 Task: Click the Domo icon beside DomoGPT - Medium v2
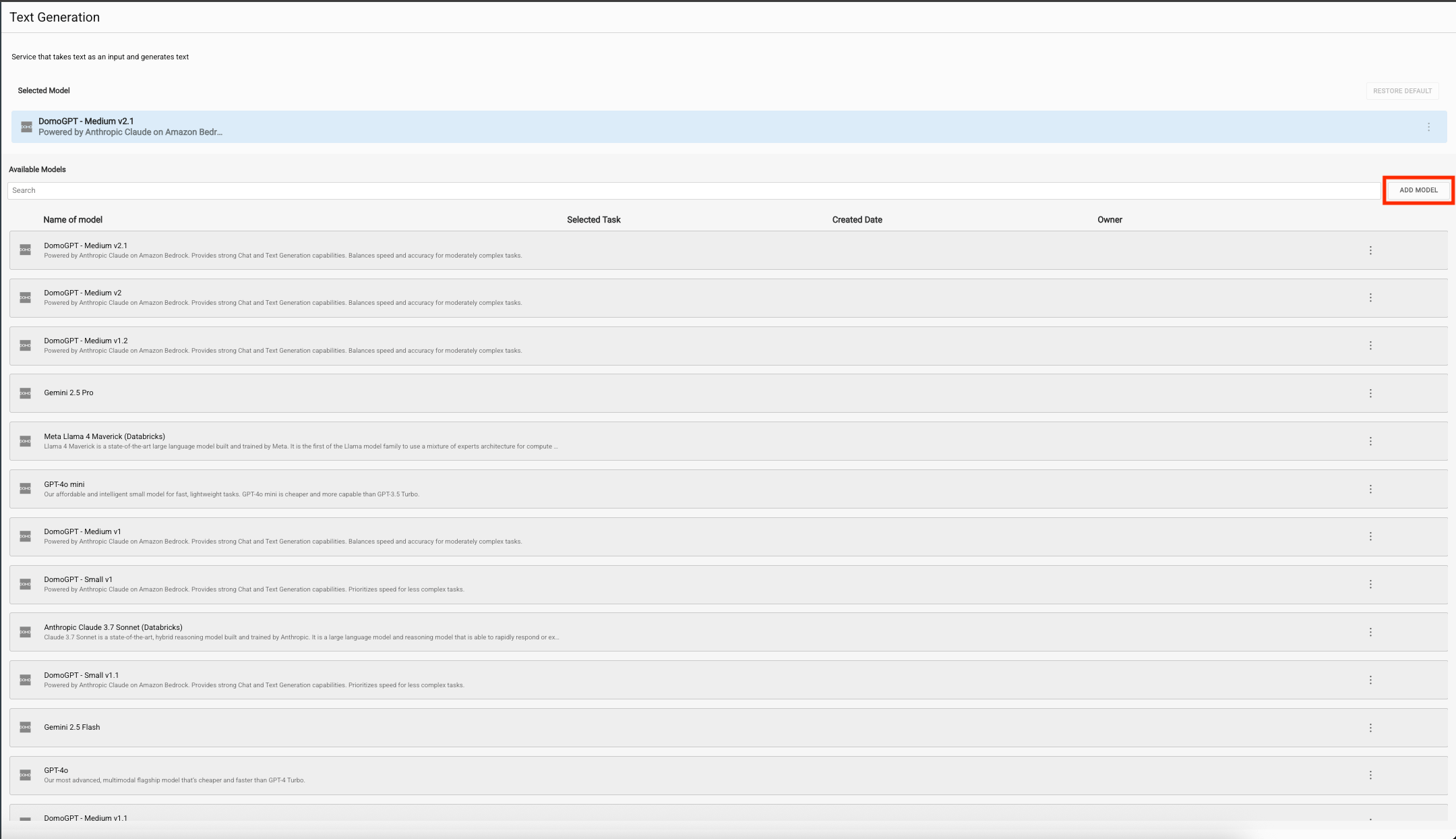(x=25, y=297)
